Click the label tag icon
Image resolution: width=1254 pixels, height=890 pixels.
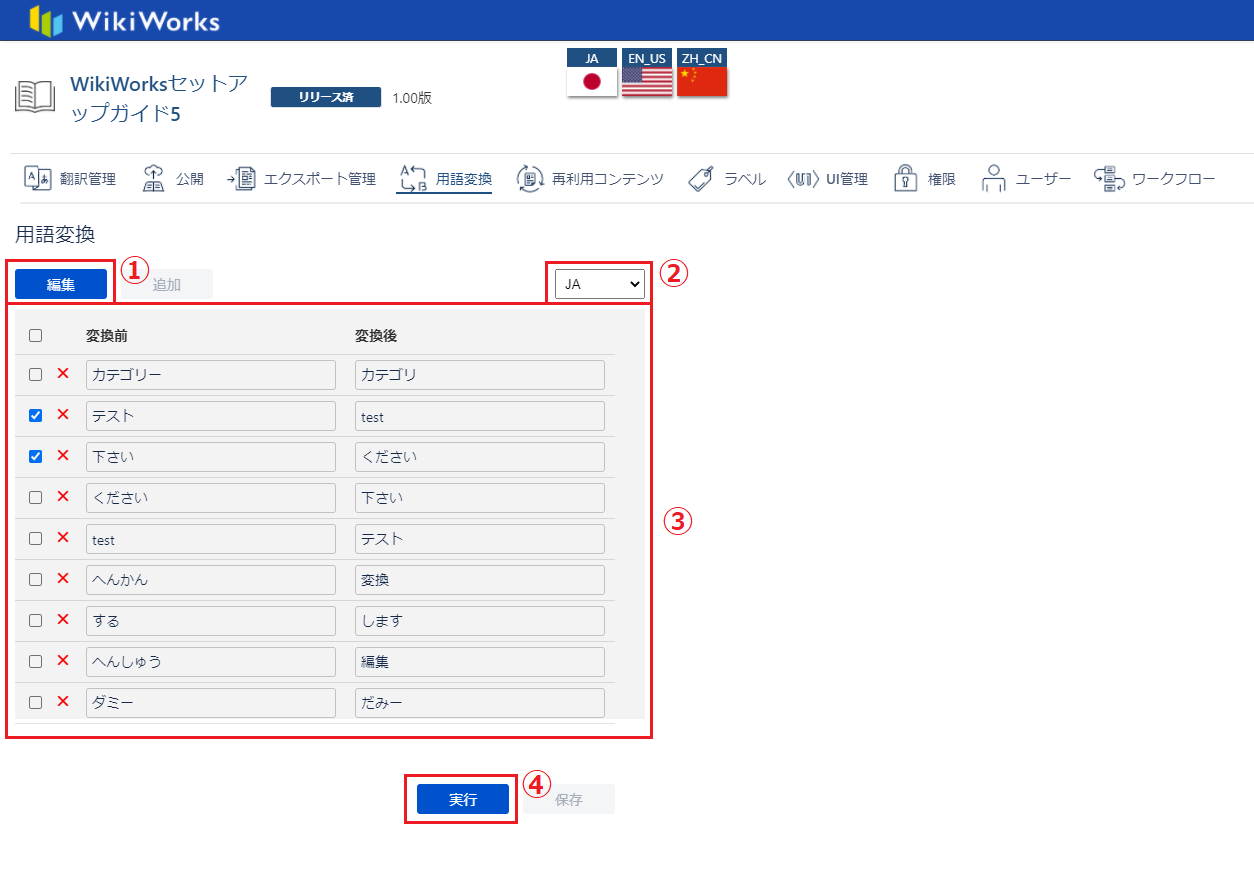701,179
